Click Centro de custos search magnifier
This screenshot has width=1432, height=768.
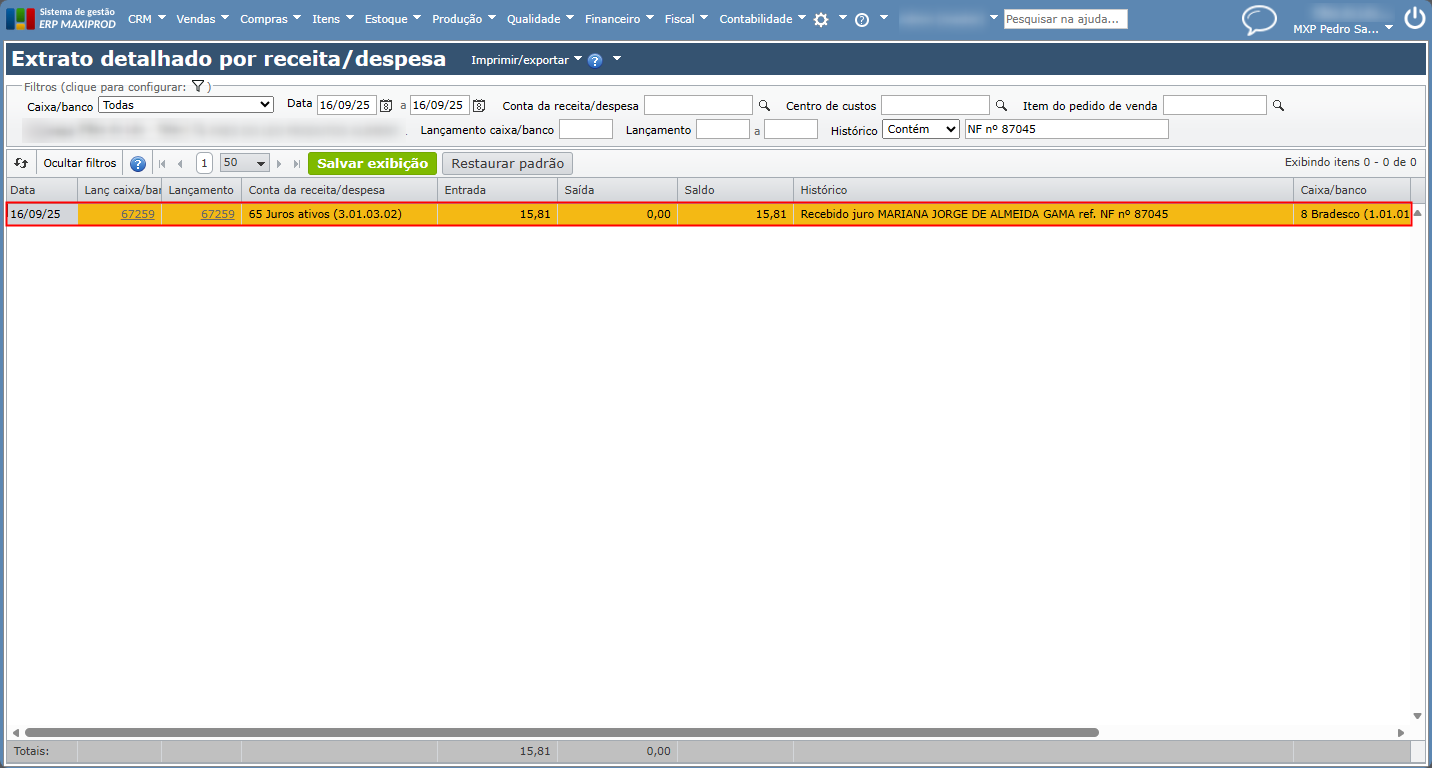[1000, 105]
